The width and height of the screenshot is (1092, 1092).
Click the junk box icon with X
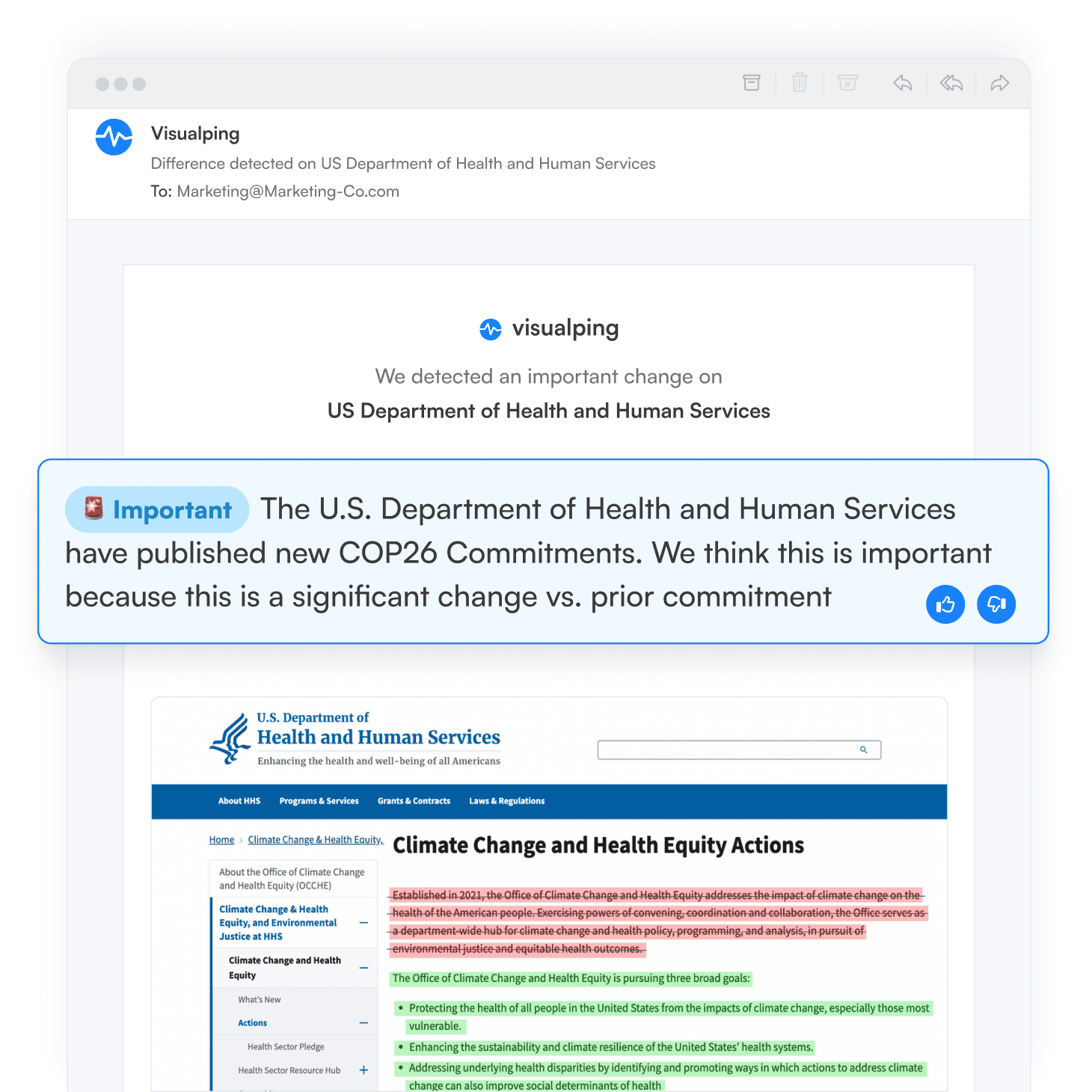(x=847, y=83)
